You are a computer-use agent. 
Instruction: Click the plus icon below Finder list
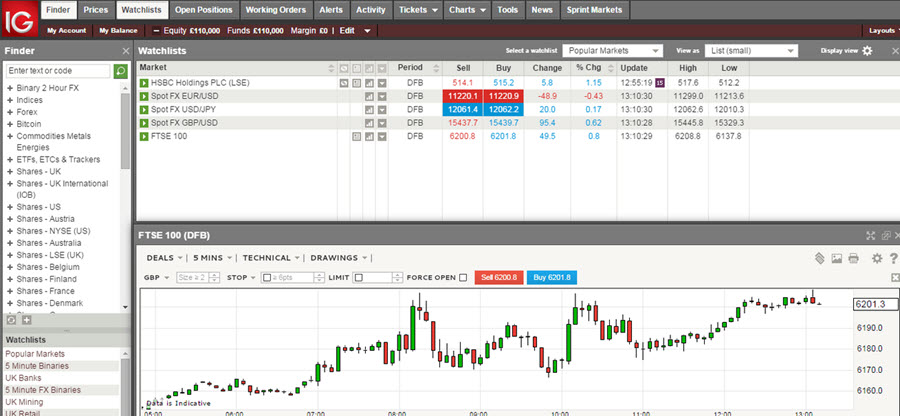[x=26, y=319]
